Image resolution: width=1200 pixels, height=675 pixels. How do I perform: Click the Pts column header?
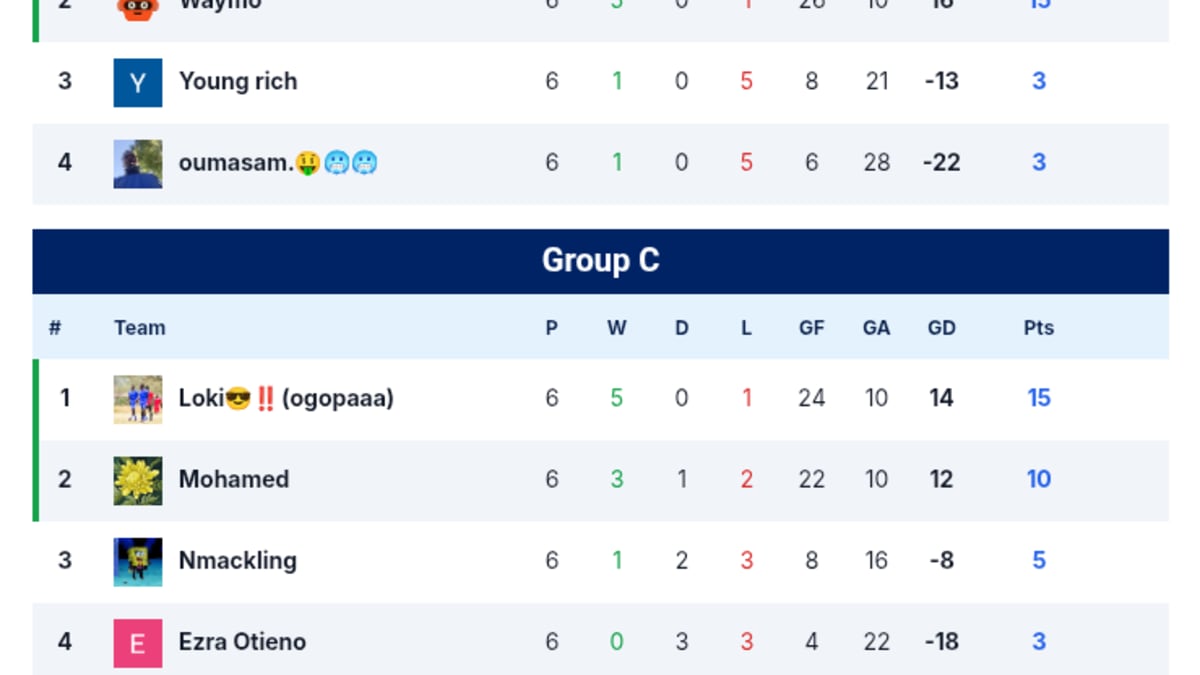point(1038,327)
